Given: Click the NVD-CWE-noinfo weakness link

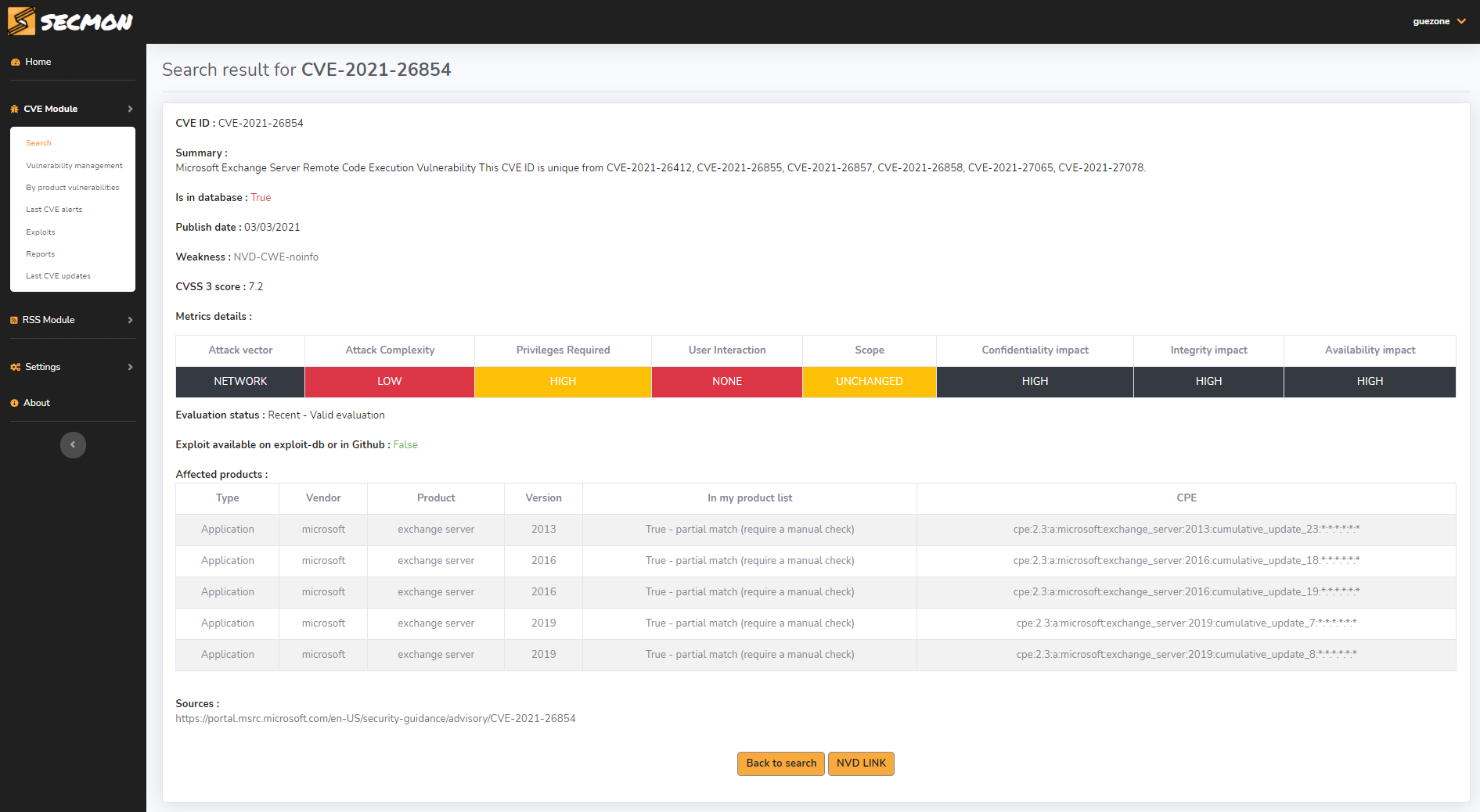Looking at the screenshot, I should pyautogui.click(x=276, y=257).
